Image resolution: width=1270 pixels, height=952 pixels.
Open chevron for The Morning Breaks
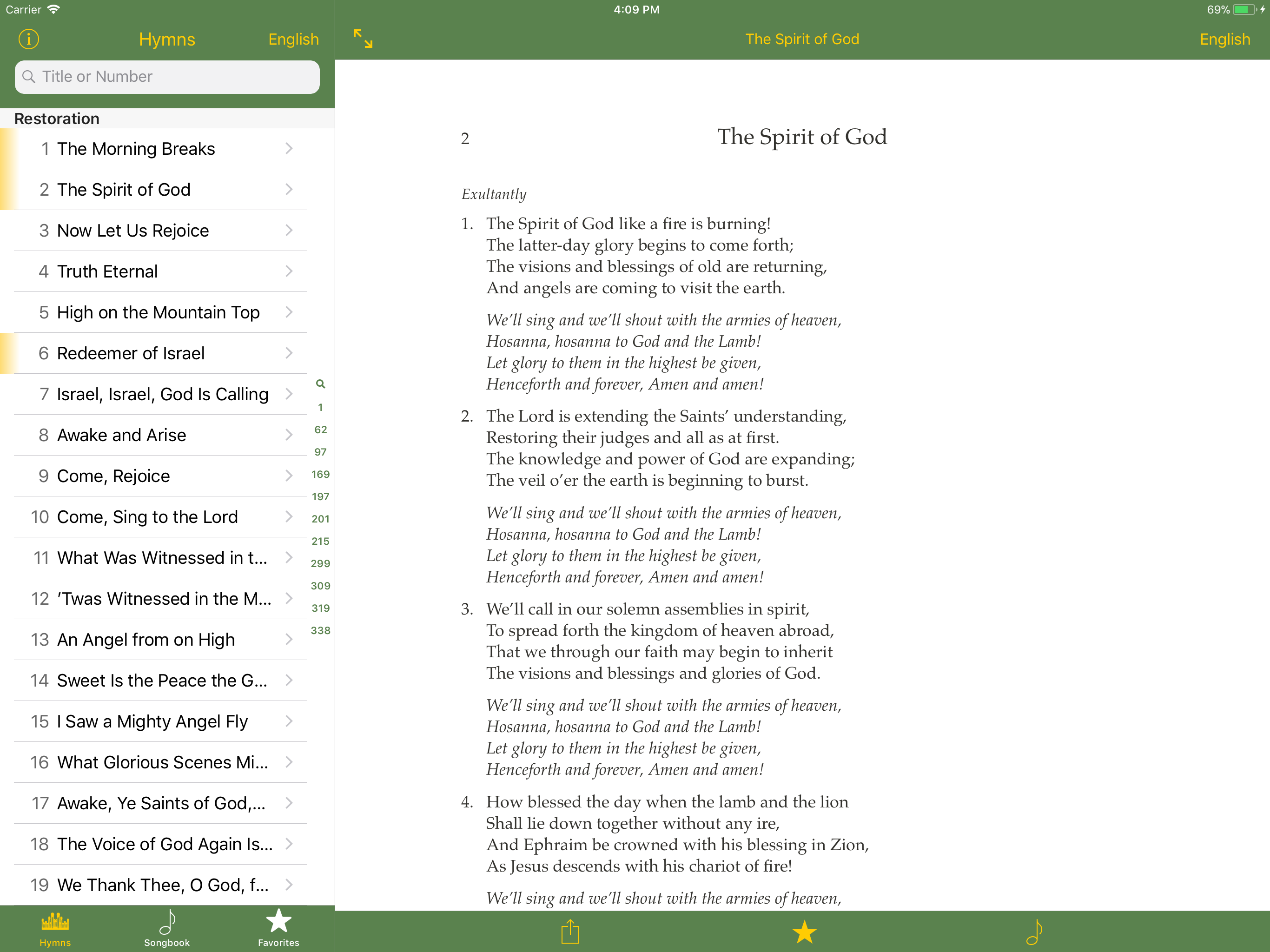289,149
